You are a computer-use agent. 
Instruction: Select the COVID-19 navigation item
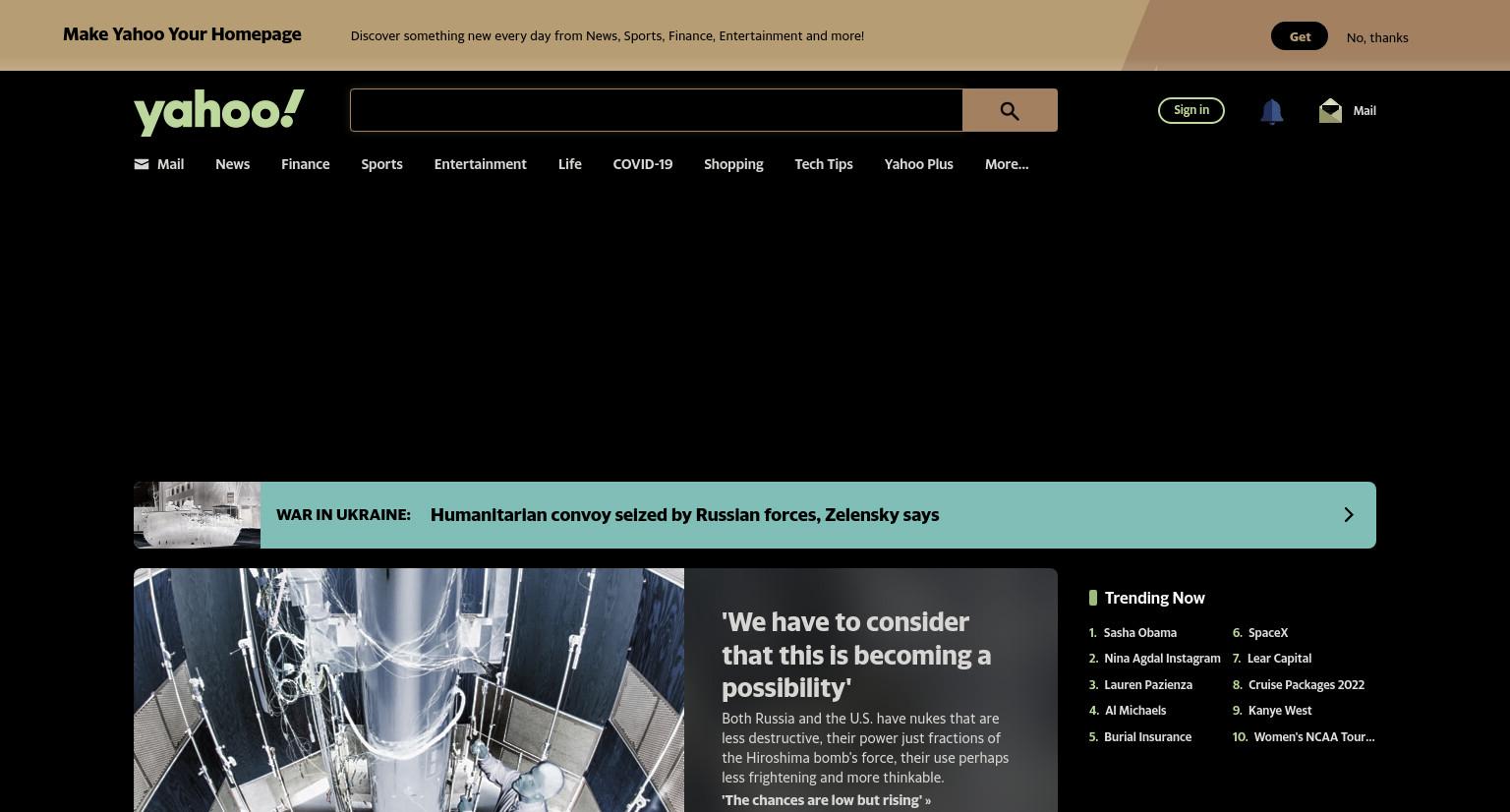coord(643,164)
